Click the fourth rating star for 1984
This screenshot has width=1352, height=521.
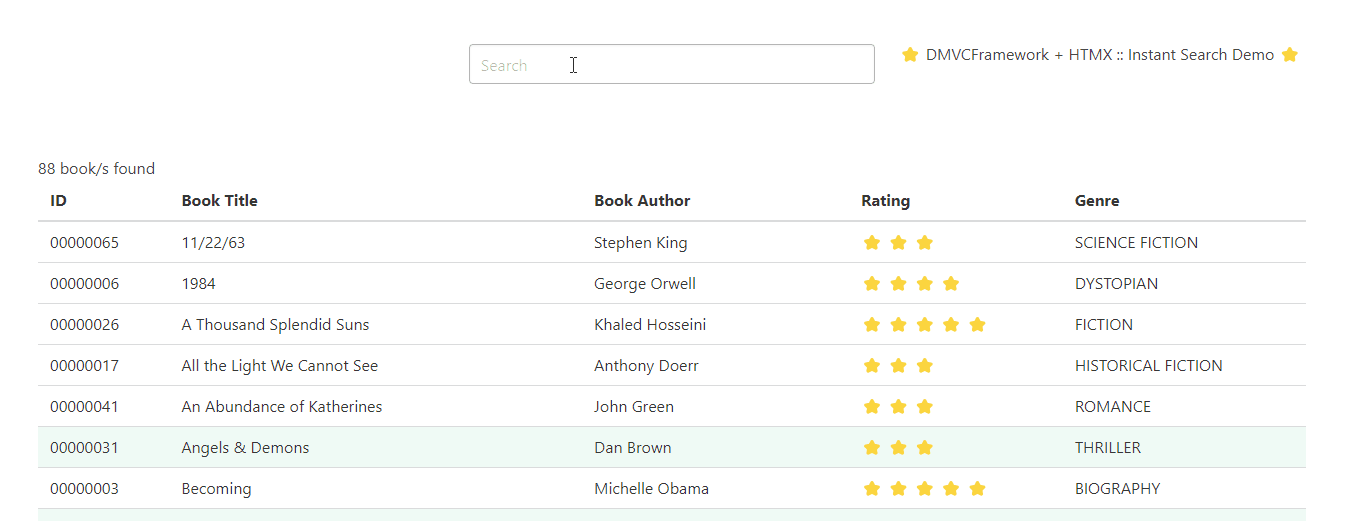point(951,284)
